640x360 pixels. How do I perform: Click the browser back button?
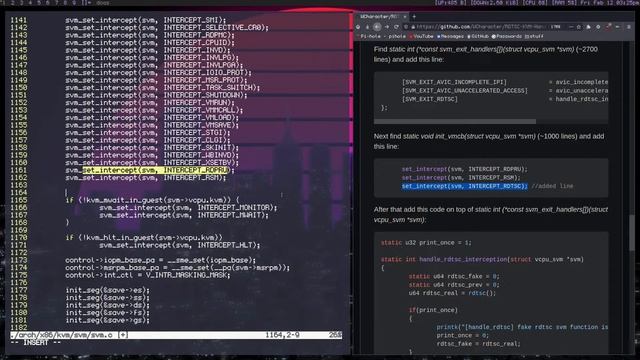pyautogui.click(x=377, y=27)
